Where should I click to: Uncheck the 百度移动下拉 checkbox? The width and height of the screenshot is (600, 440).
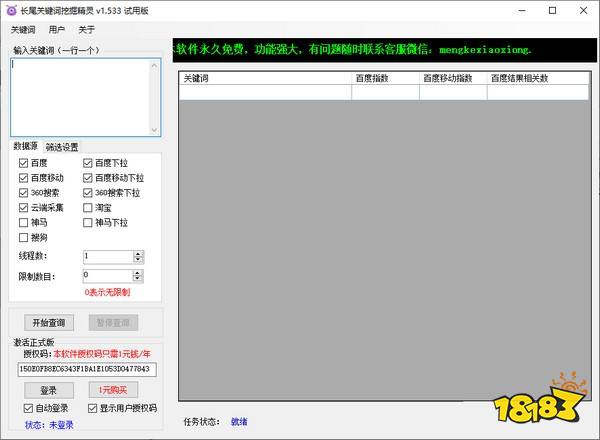point(88,178)
